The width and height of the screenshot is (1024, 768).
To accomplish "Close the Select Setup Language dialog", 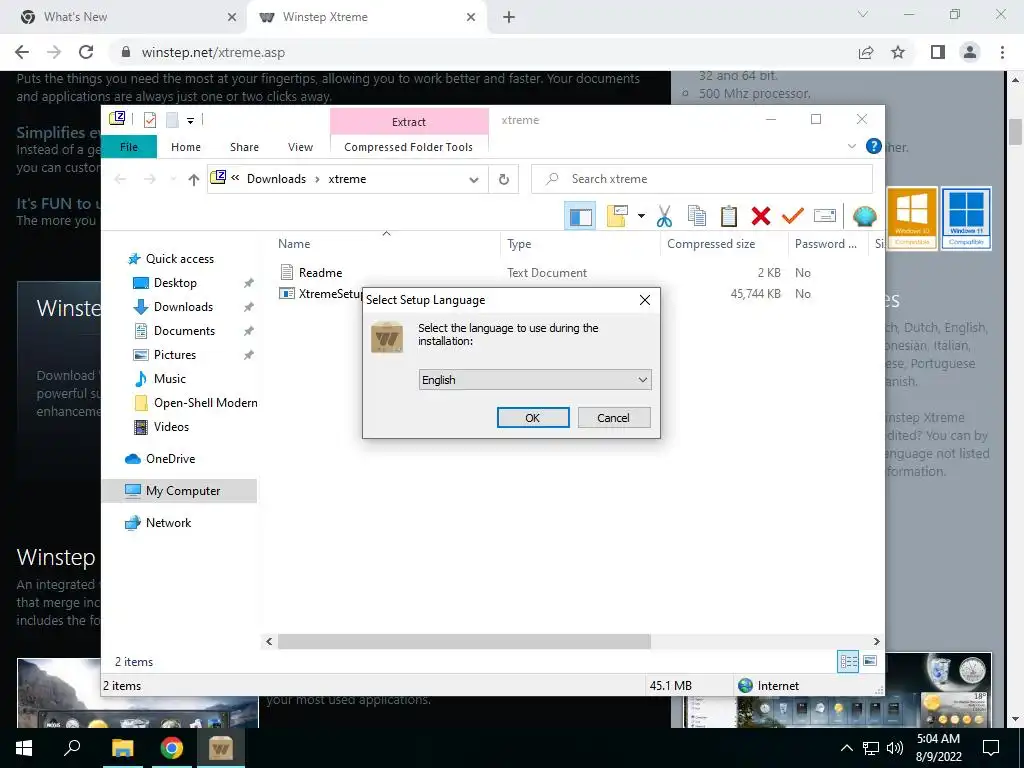I will pyautogui.click(x=645, y=300).
